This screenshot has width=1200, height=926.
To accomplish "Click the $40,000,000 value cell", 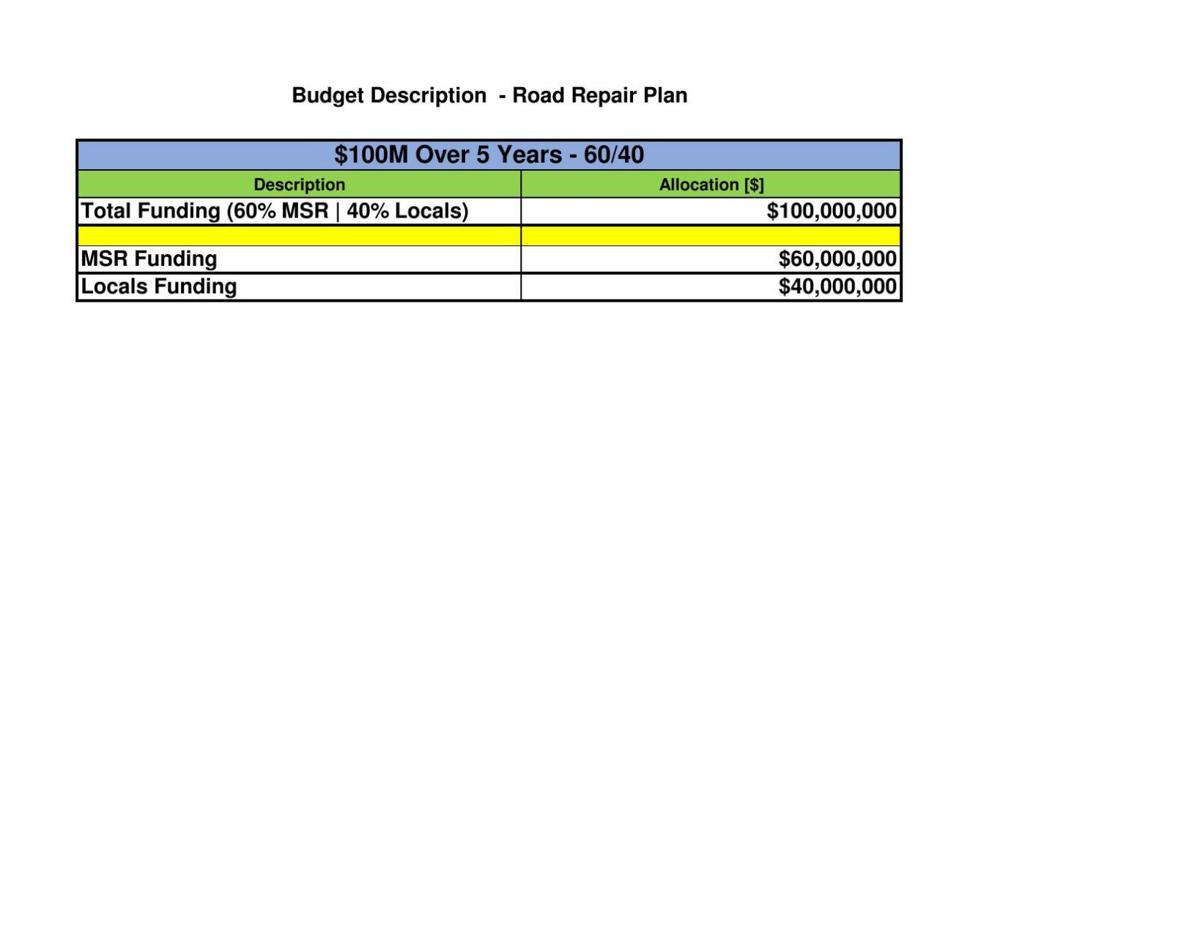I will [838, 286].
